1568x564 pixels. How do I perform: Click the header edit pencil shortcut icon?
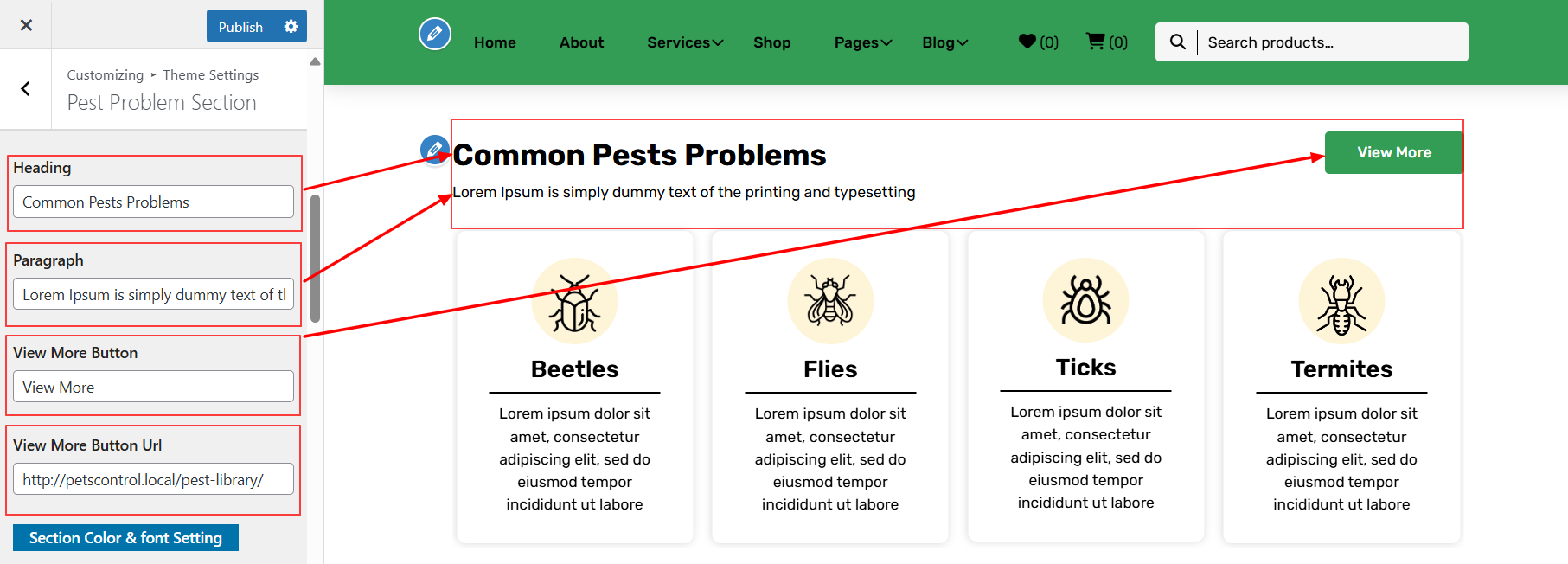pyautogui.click(x=434, y=34)
